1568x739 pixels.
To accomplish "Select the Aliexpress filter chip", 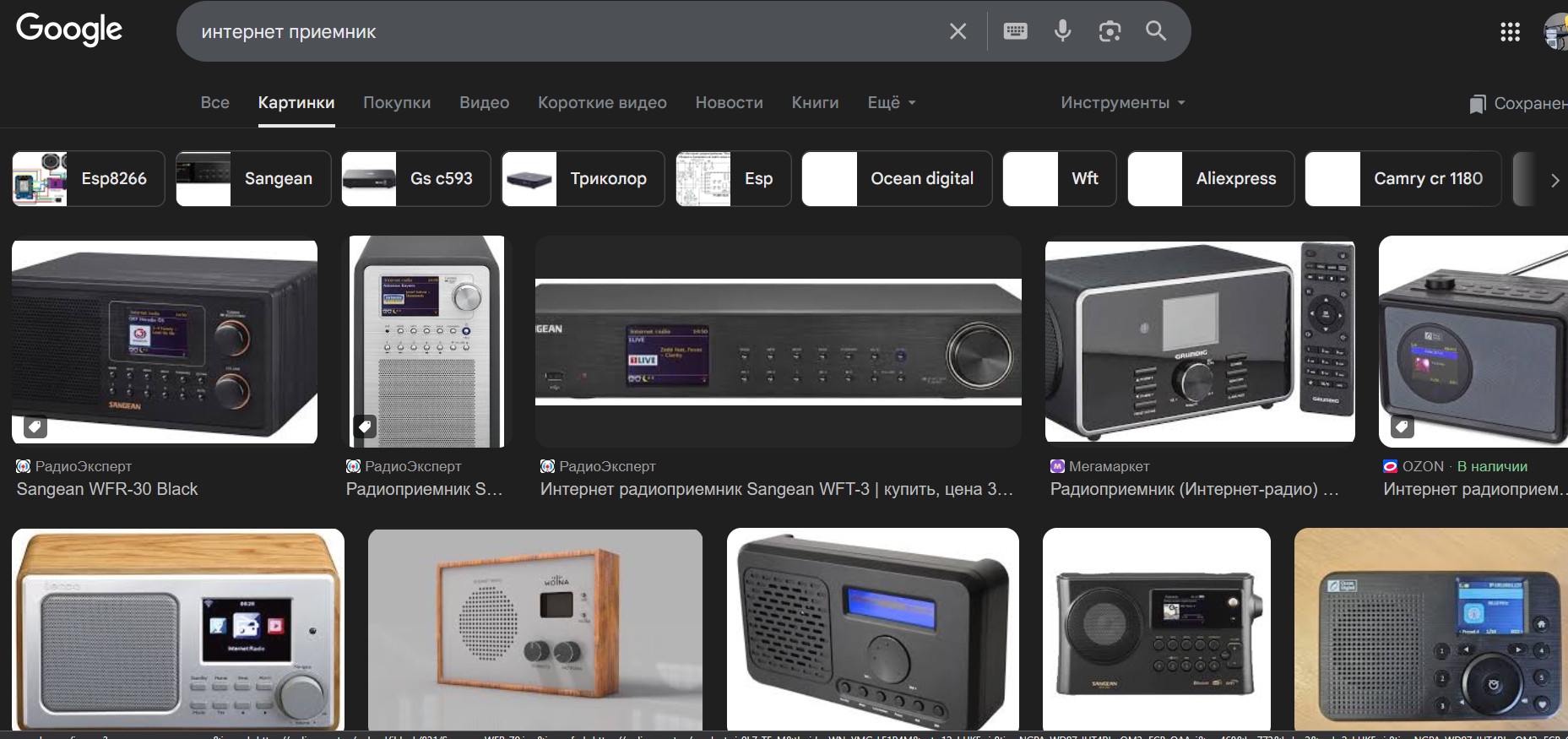I will 1211,178.
